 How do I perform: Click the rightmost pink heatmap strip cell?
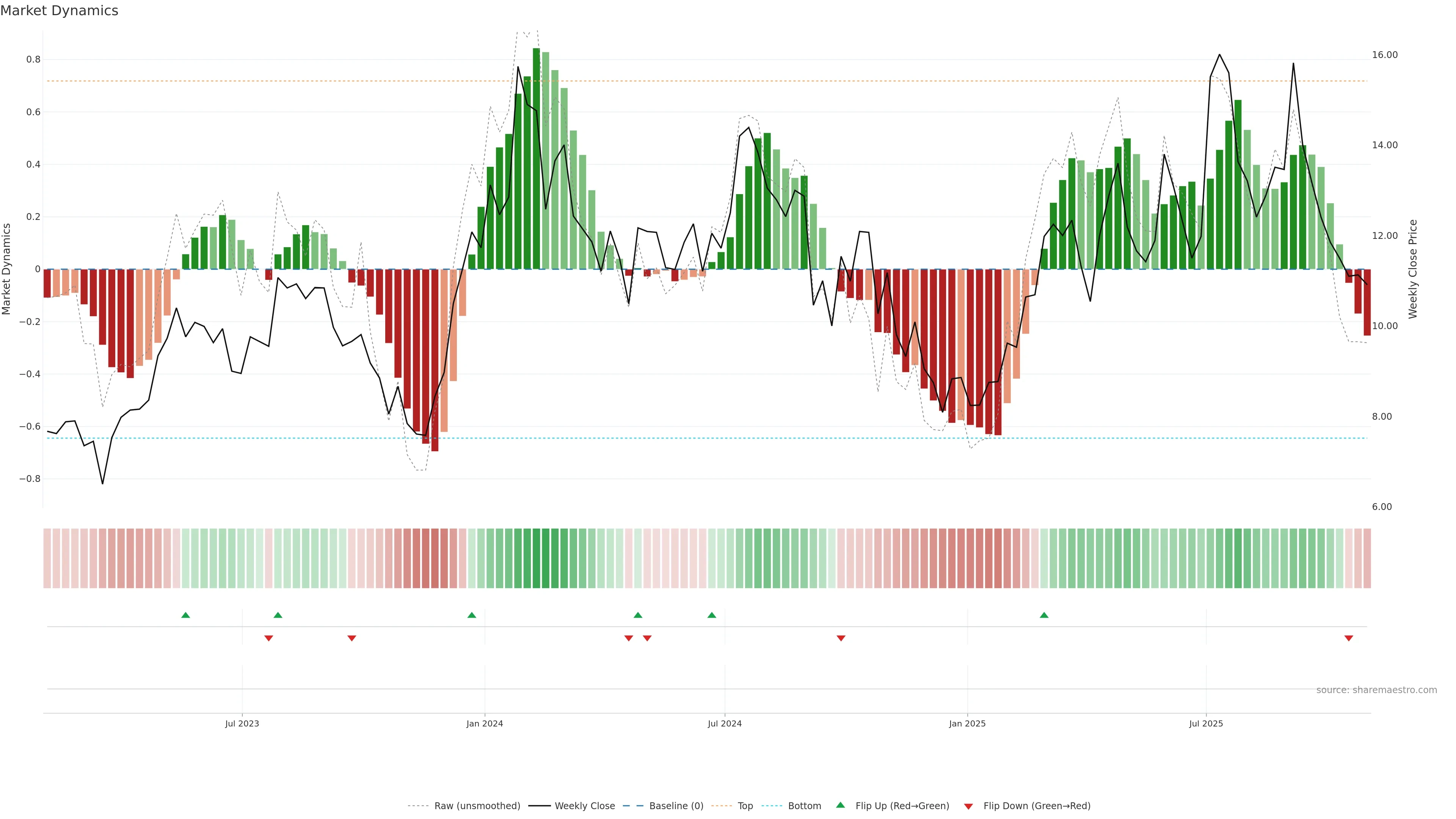pos(1367,559)
